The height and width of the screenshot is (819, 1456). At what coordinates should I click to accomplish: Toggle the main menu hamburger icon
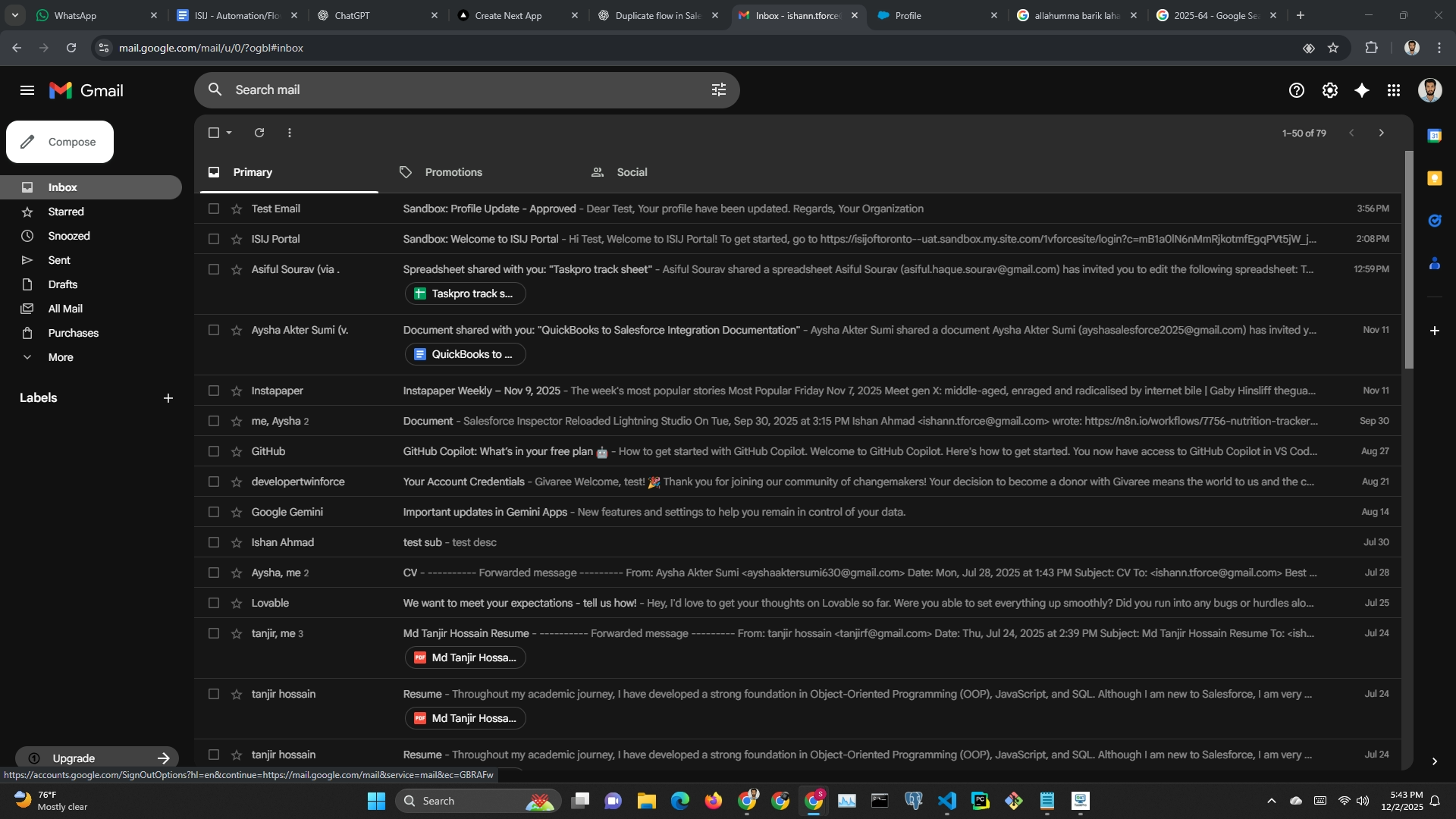point(27,90)
